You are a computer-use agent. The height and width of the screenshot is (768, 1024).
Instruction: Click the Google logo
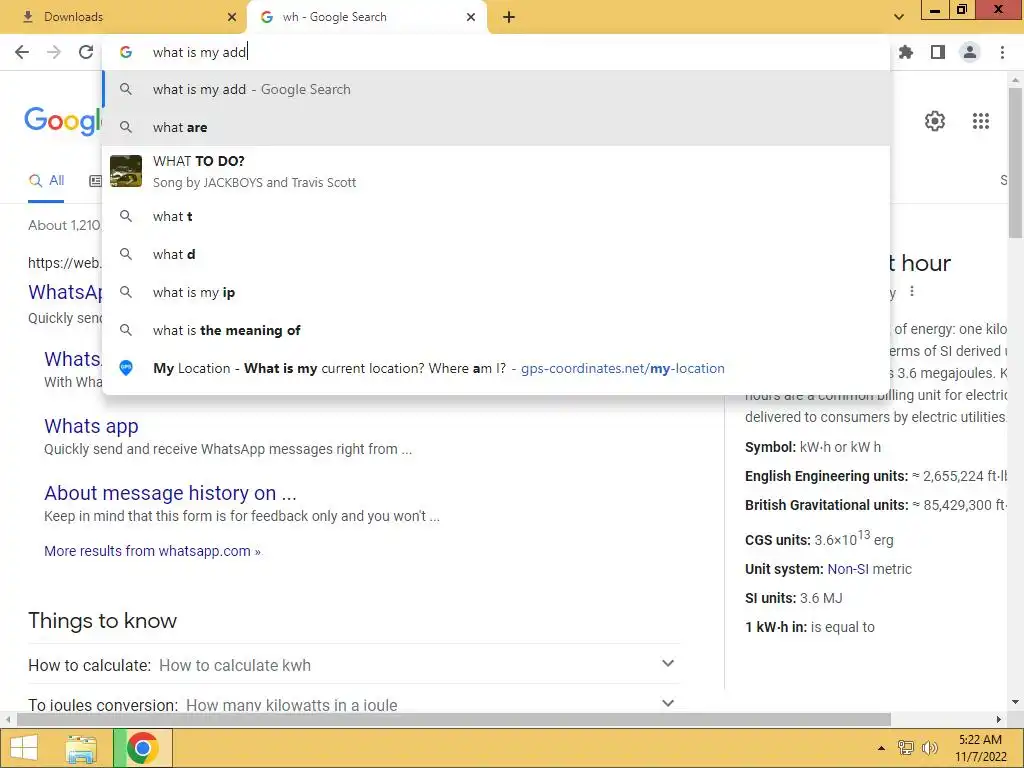click(x=63, y=121)
